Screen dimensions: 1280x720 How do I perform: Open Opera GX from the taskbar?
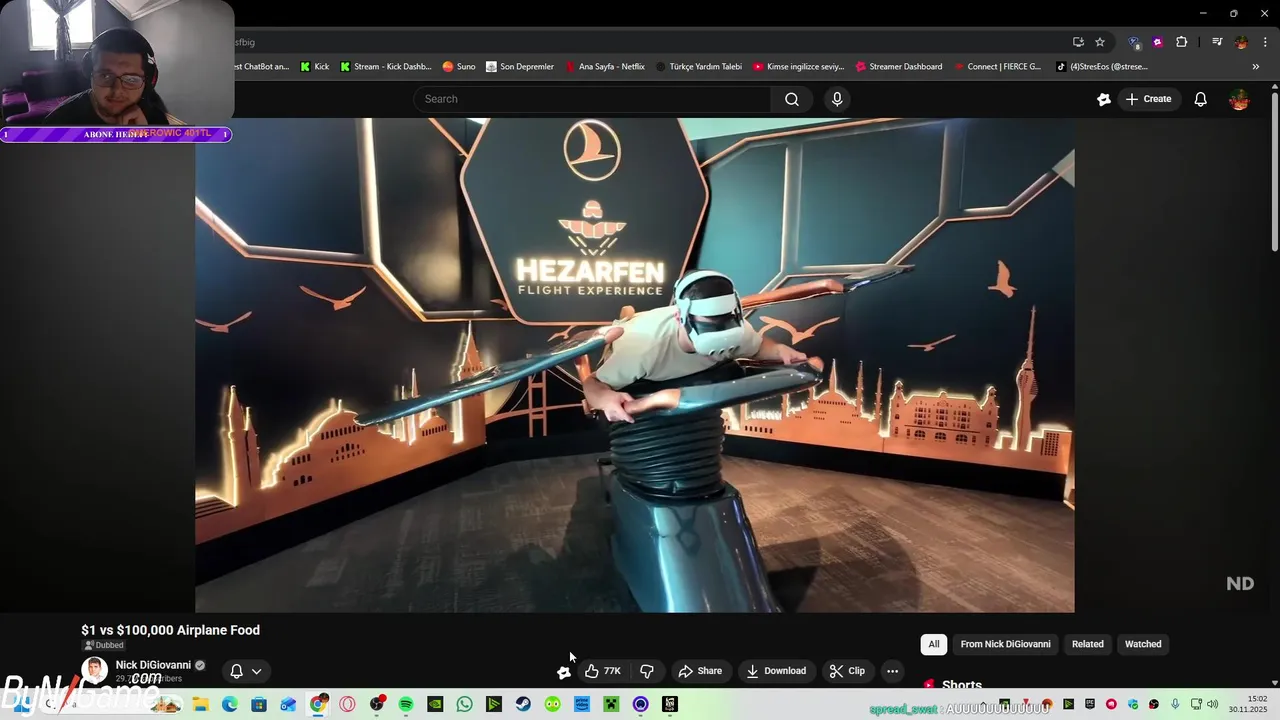tap(347, 704)
